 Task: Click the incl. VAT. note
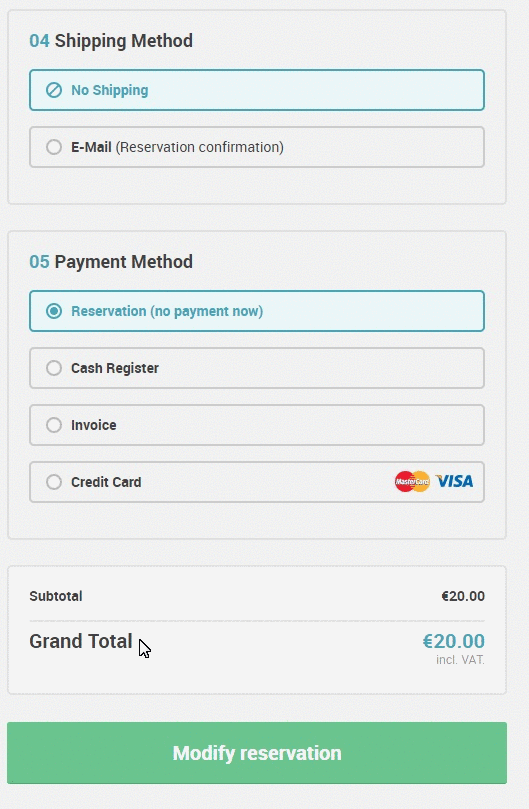point(460,660)
